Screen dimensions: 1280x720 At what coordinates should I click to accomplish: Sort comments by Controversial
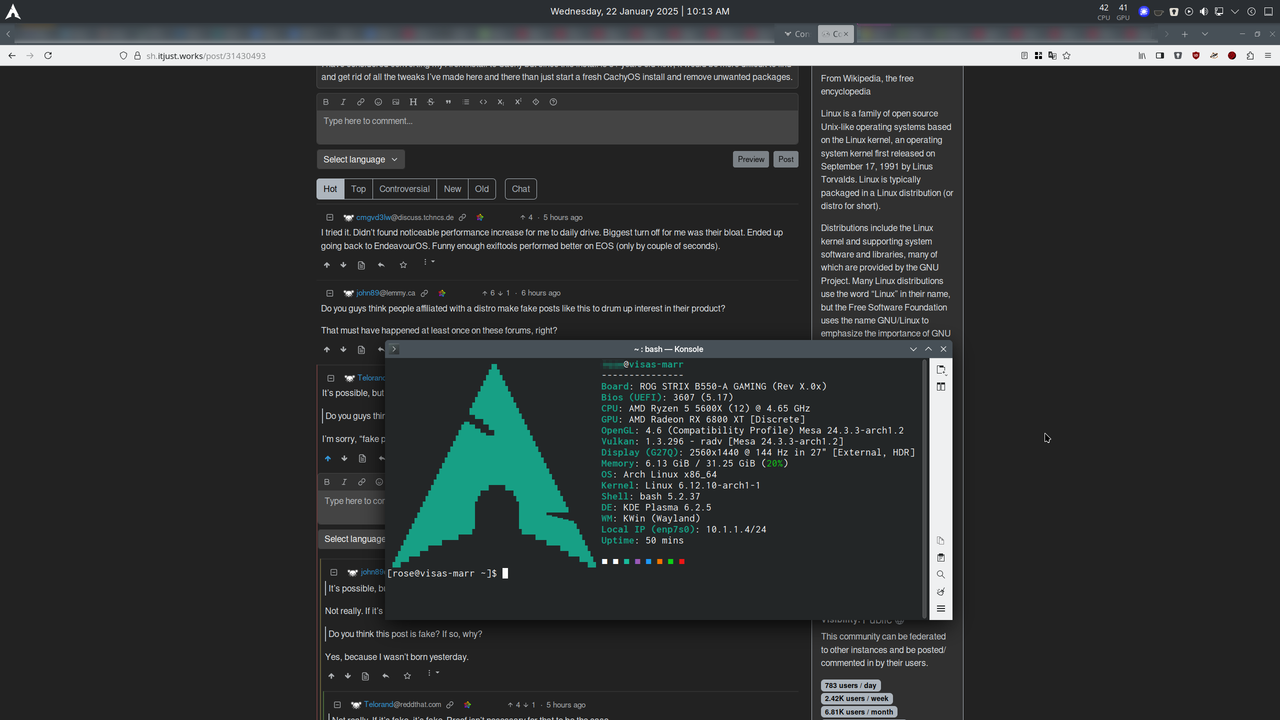[x=404, y=188]
